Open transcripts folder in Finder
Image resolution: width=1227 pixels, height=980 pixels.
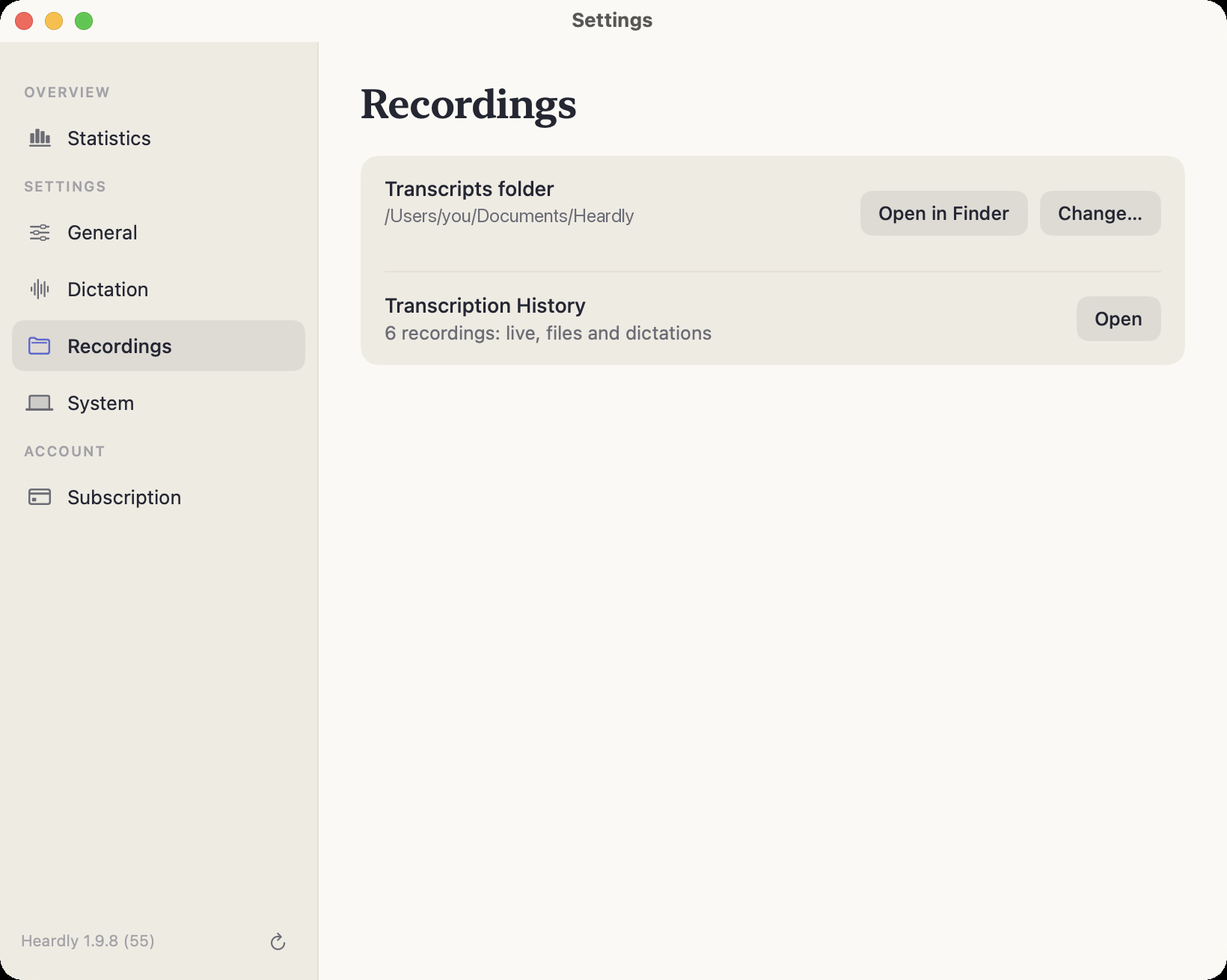[943, 213]
